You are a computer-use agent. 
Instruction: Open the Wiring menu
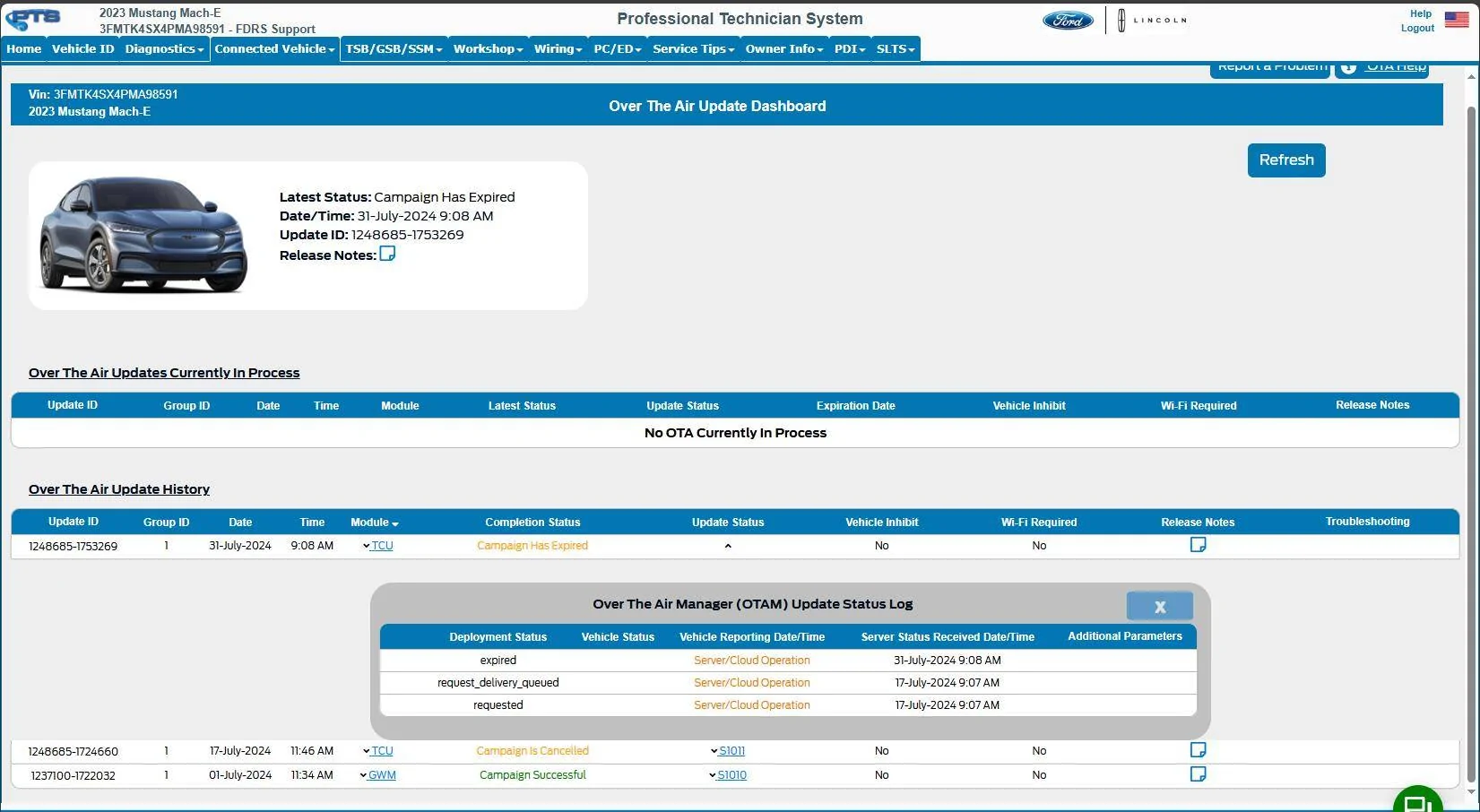558,49
